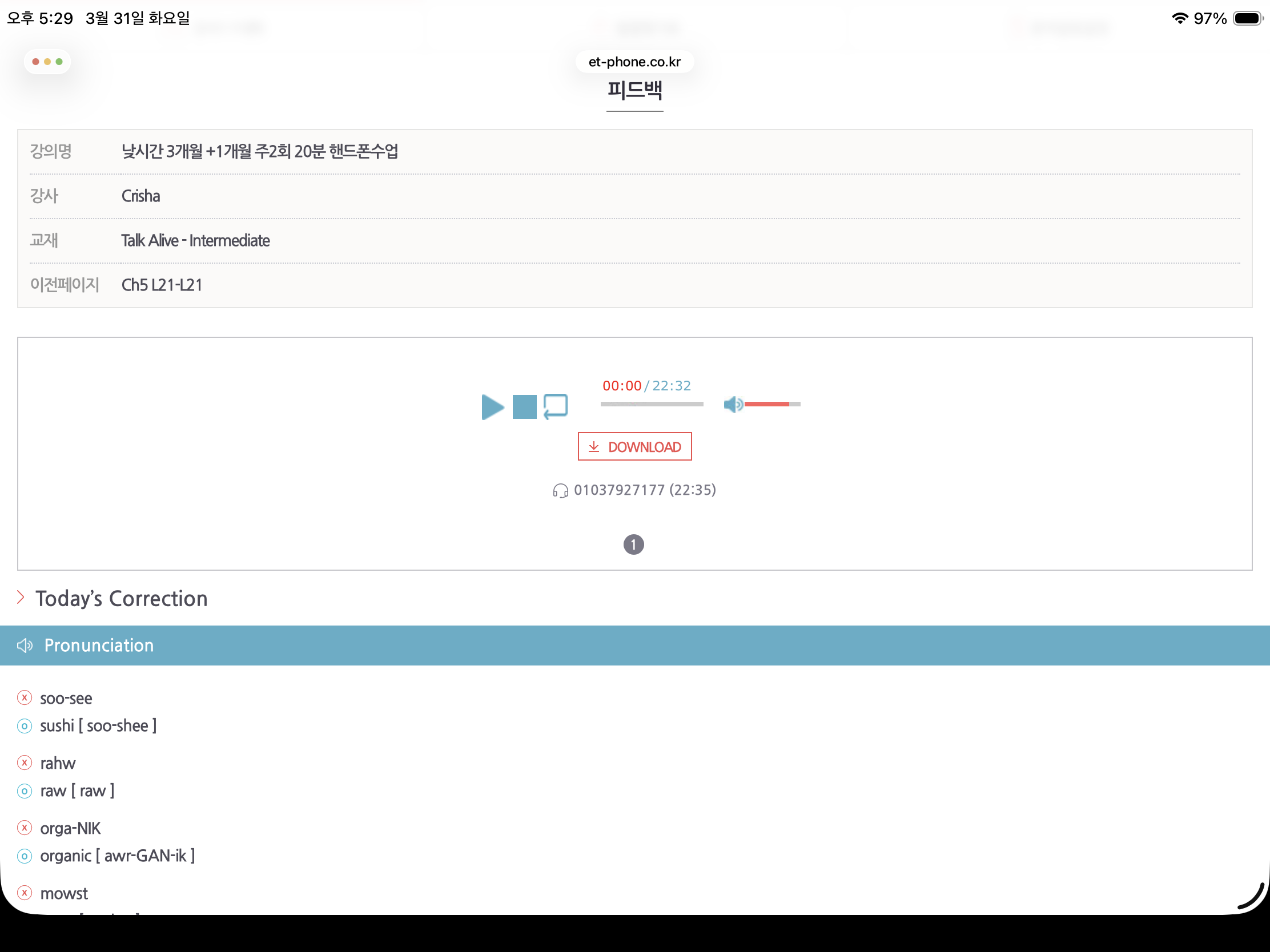Open the three-dot window controls menu

pyautogui.click(x=47, y=62)
